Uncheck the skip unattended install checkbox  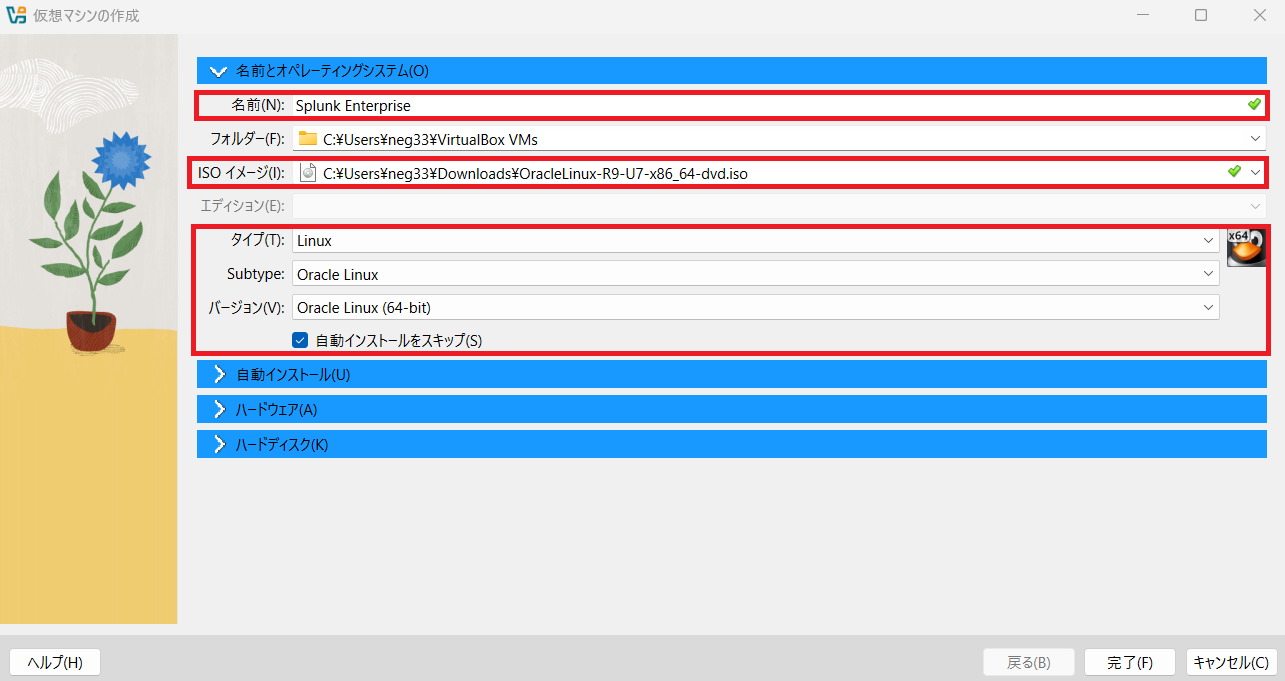coord(300,340)
